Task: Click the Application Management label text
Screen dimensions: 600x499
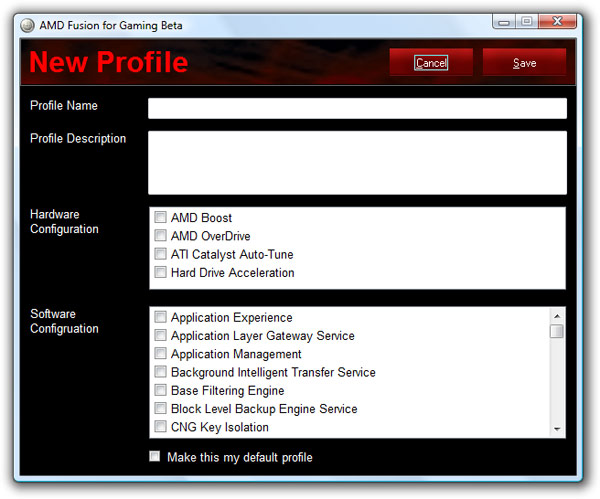Action: coord(236,354)
